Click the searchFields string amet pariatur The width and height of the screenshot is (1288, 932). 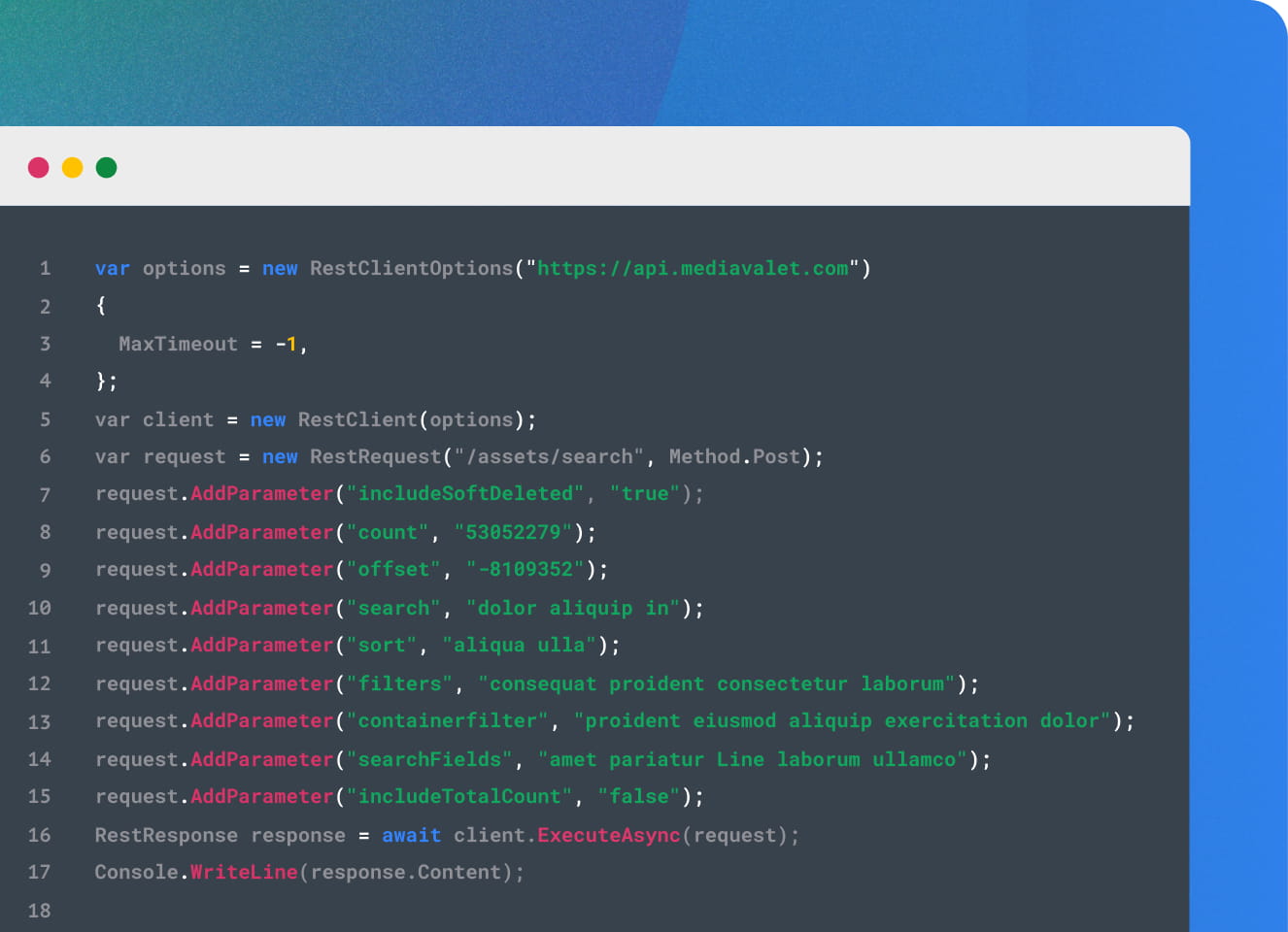point(629,759)
